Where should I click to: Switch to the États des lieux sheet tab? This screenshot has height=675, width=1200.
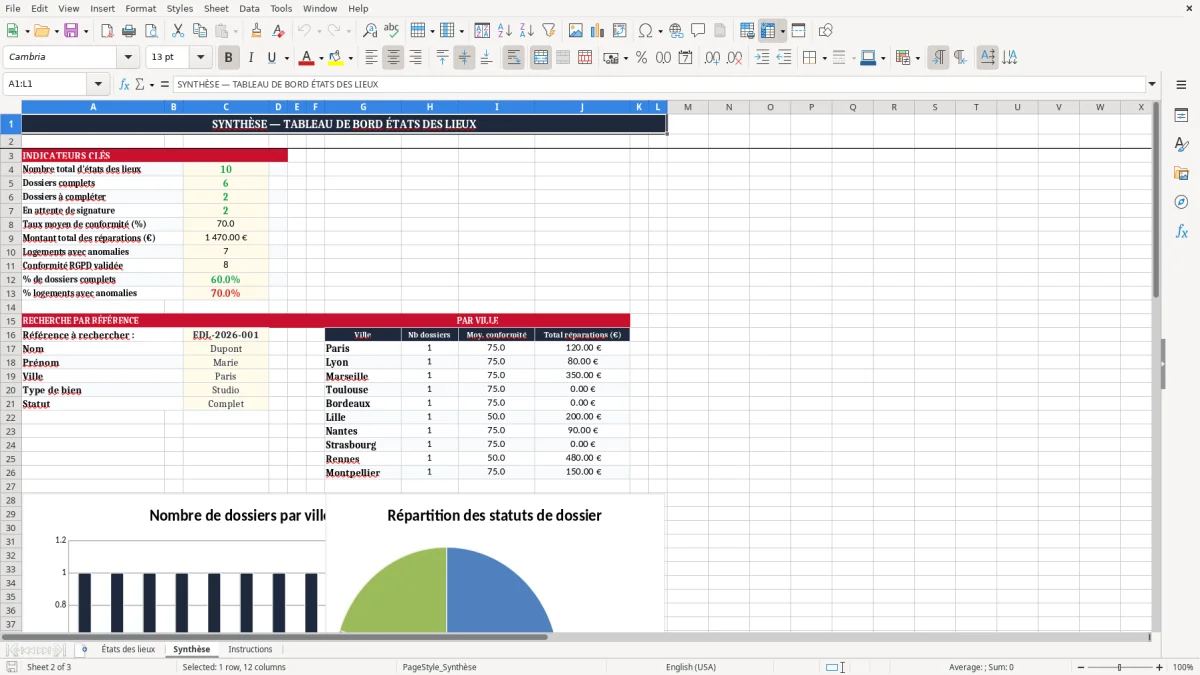coord(128,649)
